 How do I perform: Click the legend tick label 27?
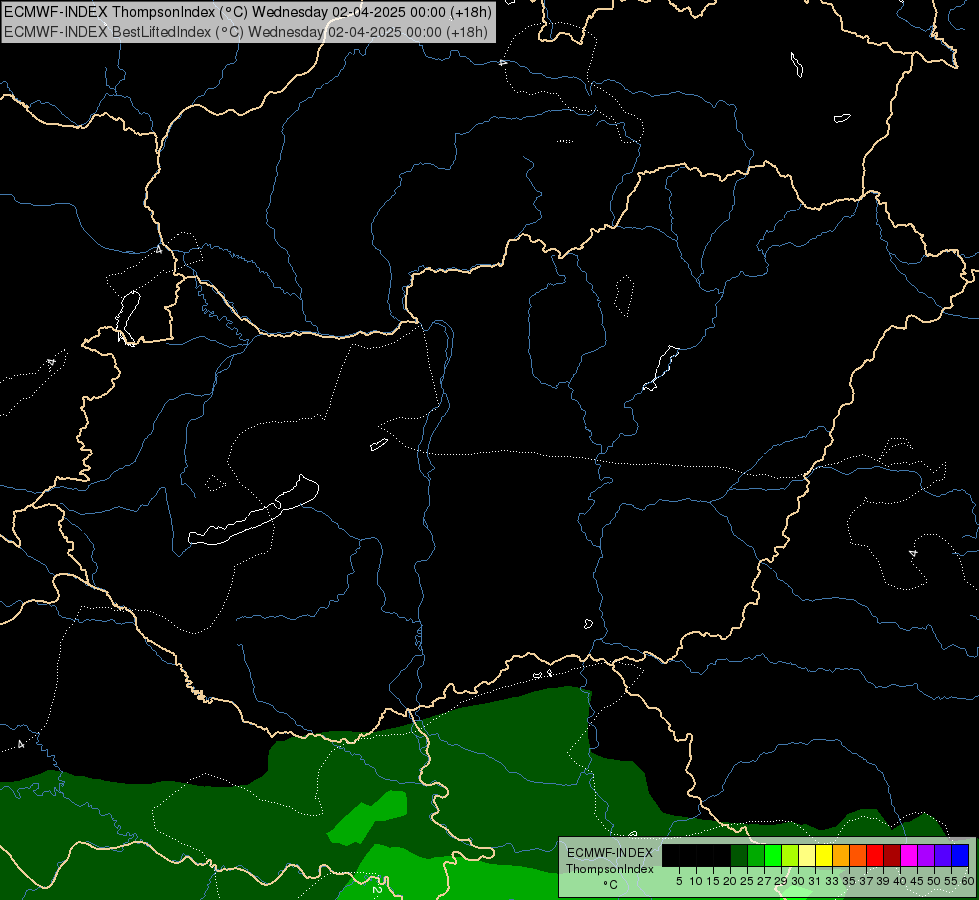(764, 881)
